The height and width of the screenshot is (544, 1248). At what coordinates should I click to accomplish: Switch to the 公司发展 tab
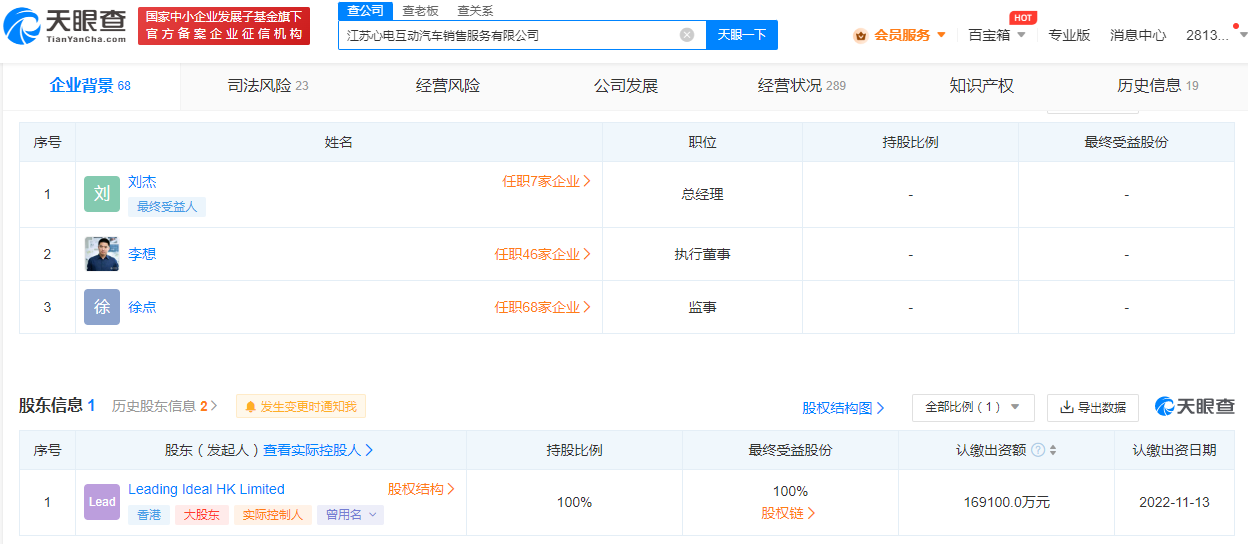(x=626, y=86)
